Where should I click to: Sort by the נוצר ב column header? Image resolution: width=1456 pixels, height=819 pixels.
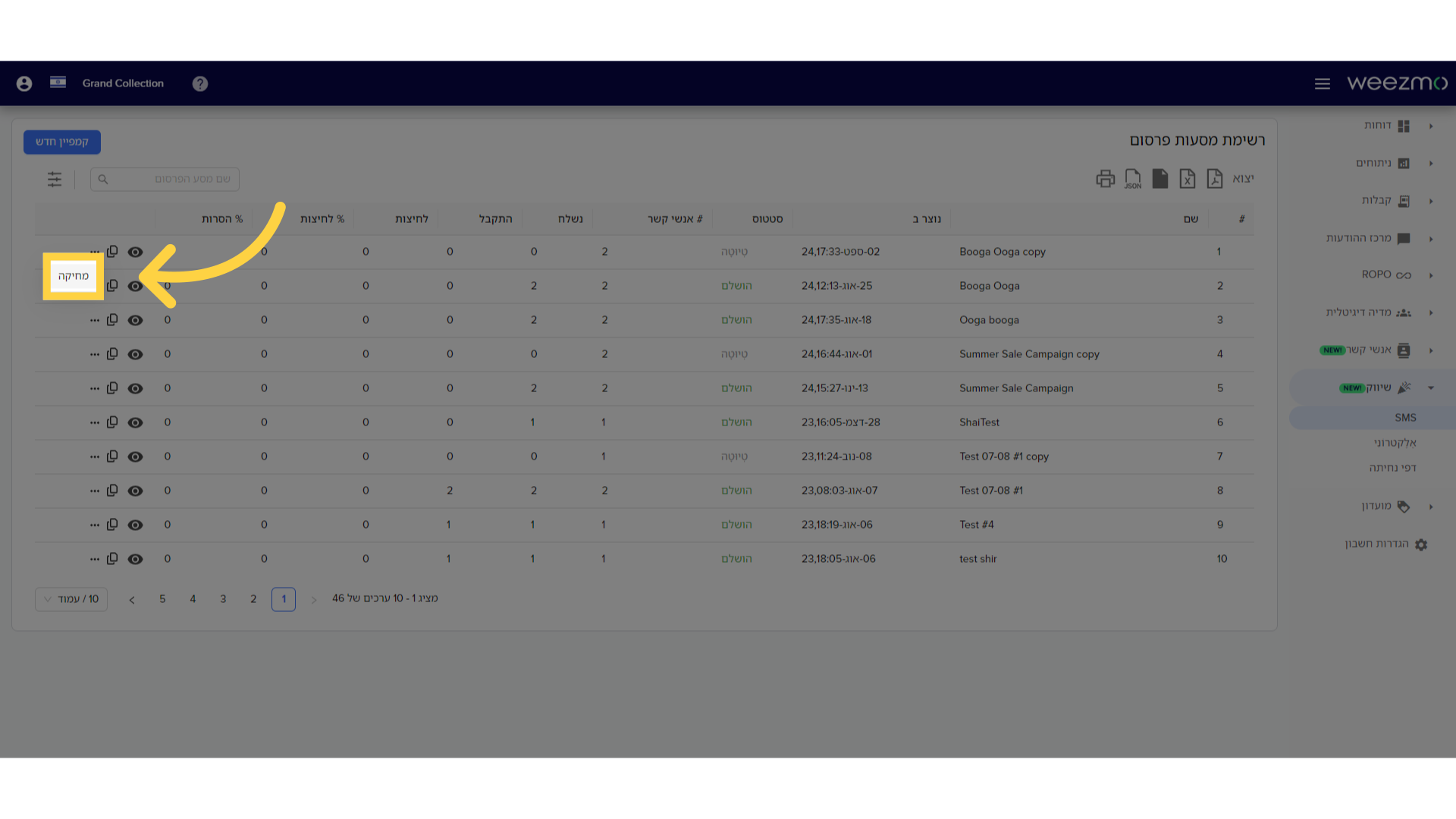[927, 219]
